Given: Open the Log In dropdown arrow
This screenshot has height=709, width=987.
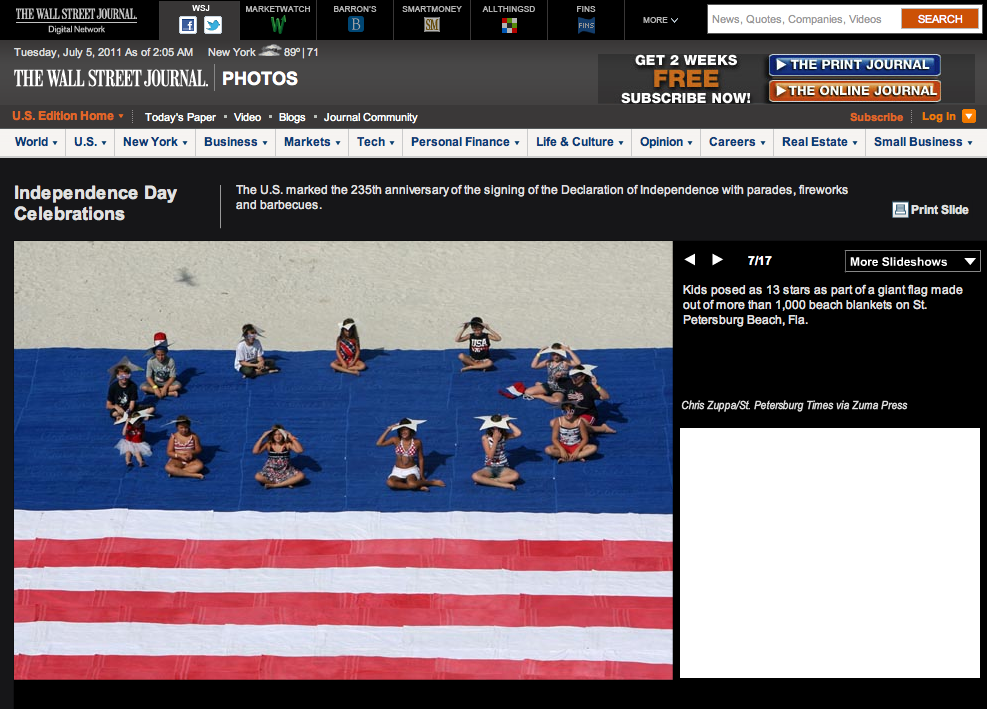Looking at the screenshot, I should click(968, 117).
